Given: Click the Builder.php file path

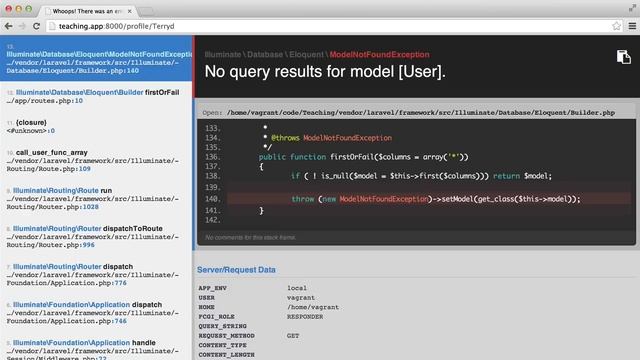Looking at the screenshot, I should pyautogui.click(x=421, y=113).
